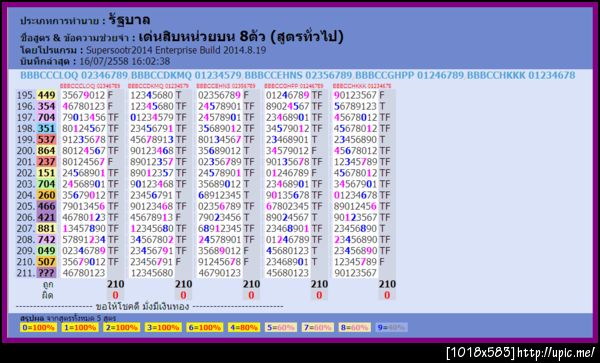Click formula link BBBCCCLOQ 02346789 at top

(74, 75)
